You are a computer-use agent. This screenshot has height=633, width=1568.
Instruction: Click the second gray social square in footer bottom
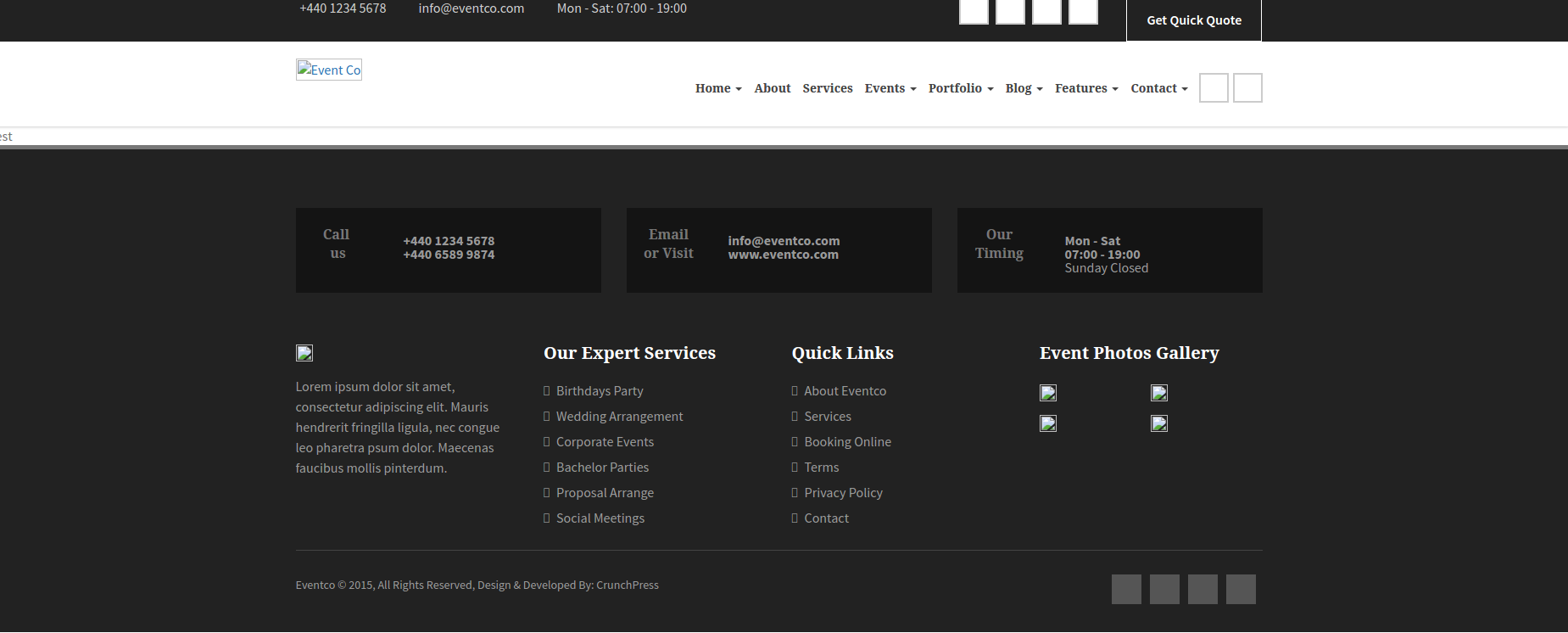(x=1164, y=589)
